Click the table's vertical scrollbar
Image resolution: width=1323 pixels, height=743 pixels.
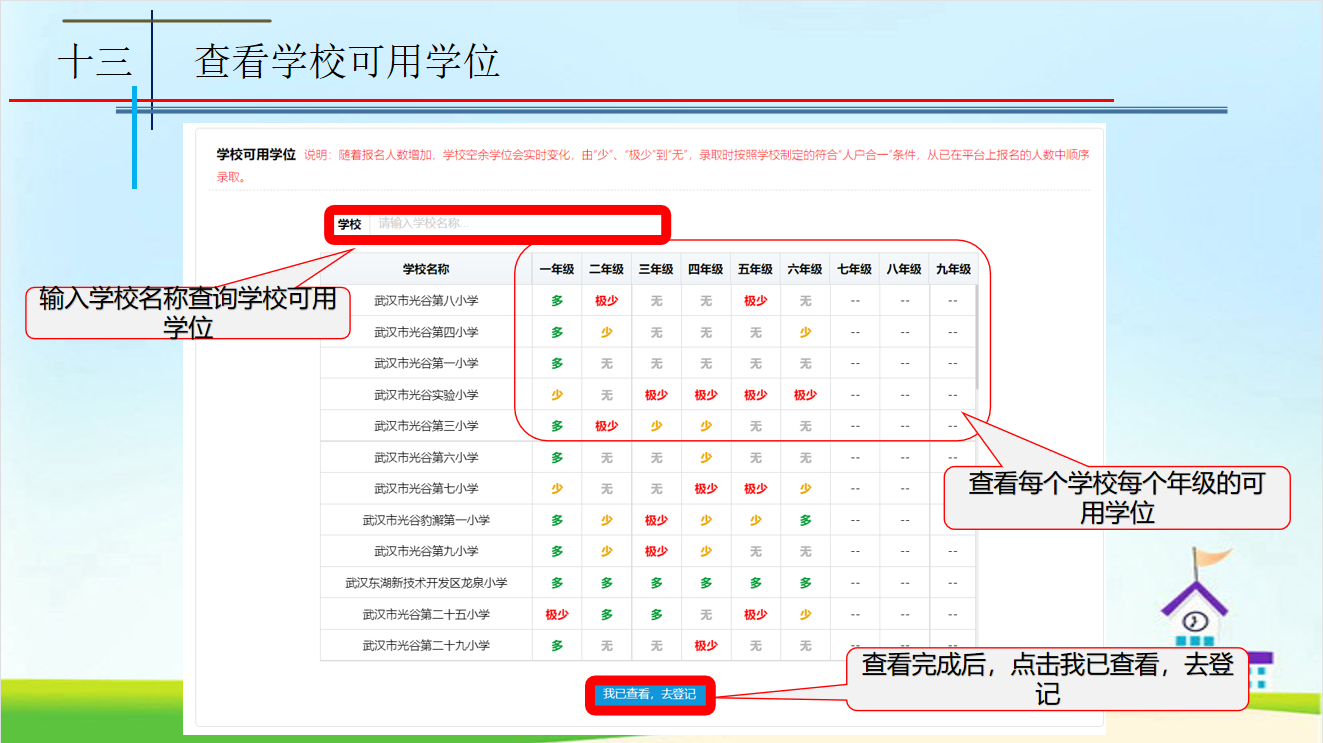pyautogui.click(x=976, y=337)
